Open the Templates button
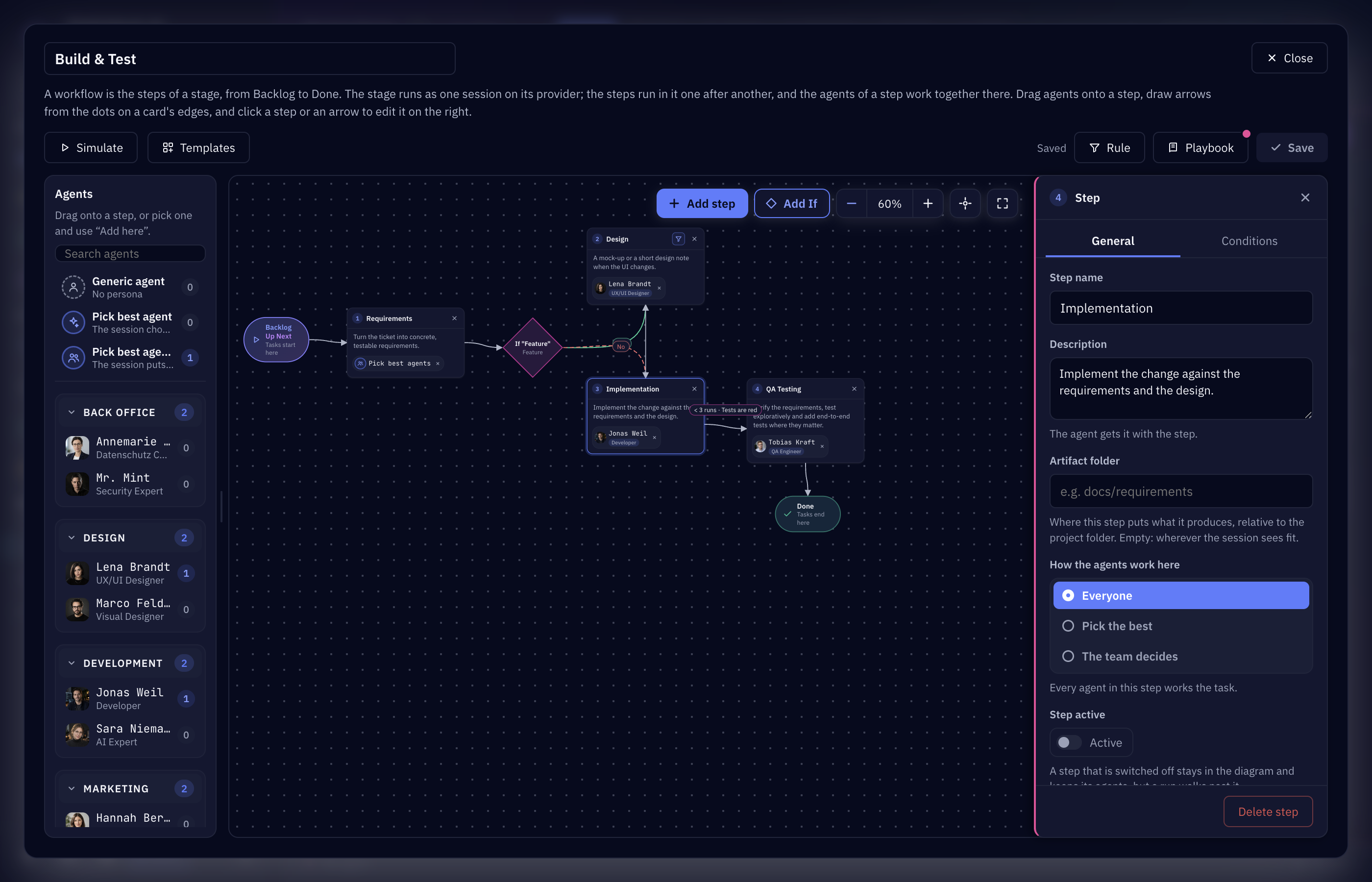Screen dimensions: 1372x882 (x=199, y=148)
